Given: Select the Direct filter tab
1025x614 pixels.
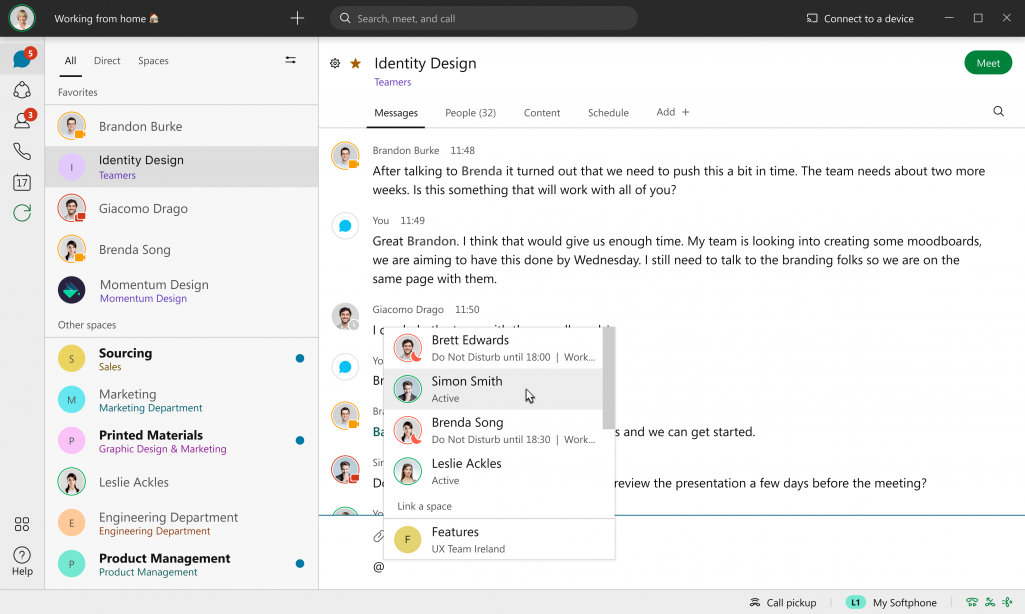Looking at the screenshot, I should click(x=106, y=60).
